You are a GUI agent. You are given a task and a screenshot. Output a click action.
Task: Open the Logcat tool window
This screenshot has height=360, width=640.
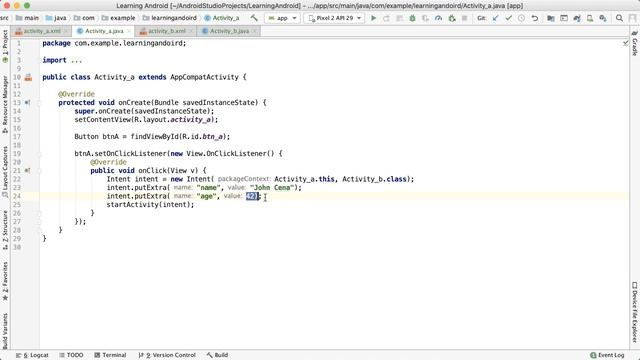pos(32,355)
